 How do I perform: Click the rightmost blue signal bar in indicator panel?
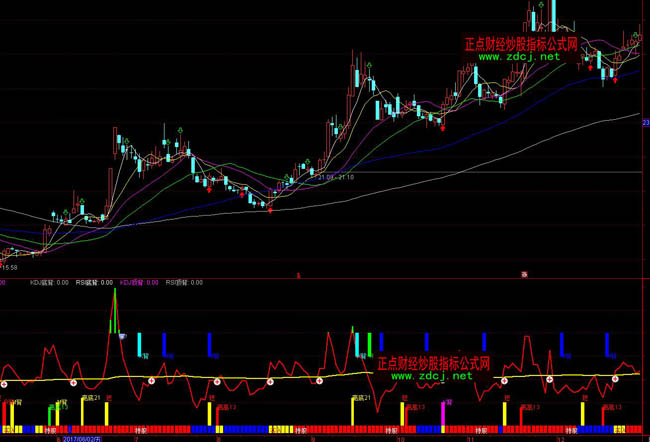click(x=608, y=344)
